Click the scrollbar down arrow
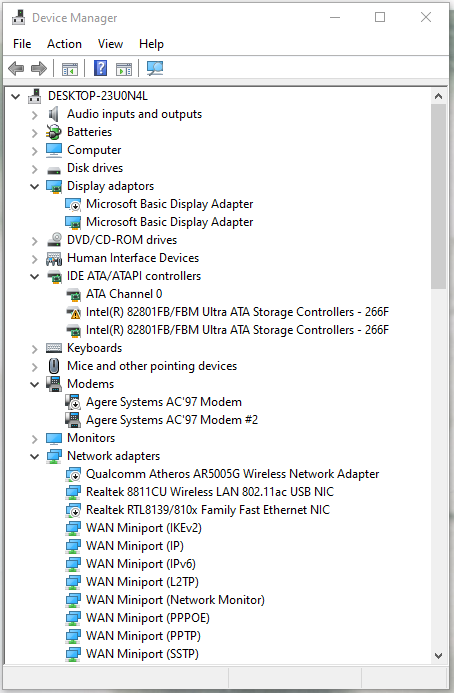 click(x=439, y=655)
